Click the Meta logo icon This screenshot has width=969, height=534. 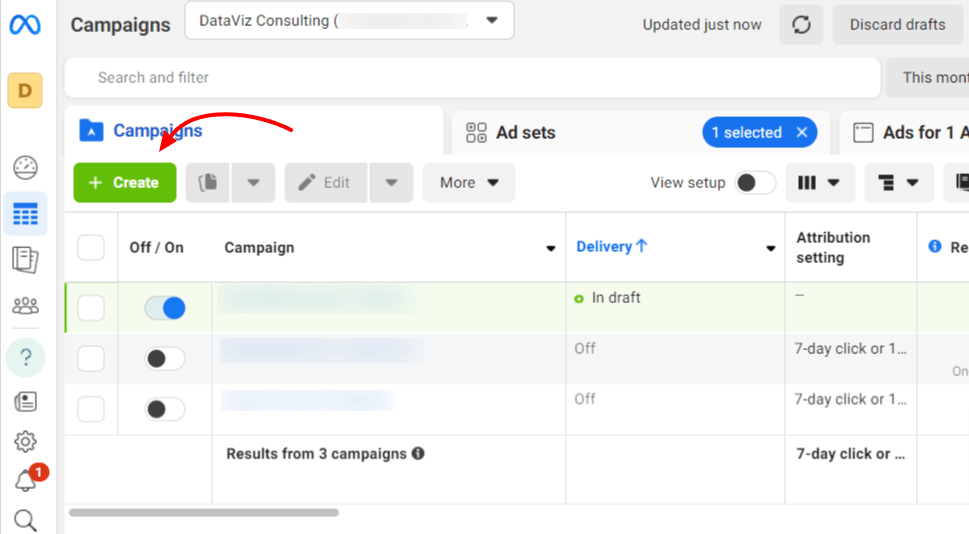[25, 25]
